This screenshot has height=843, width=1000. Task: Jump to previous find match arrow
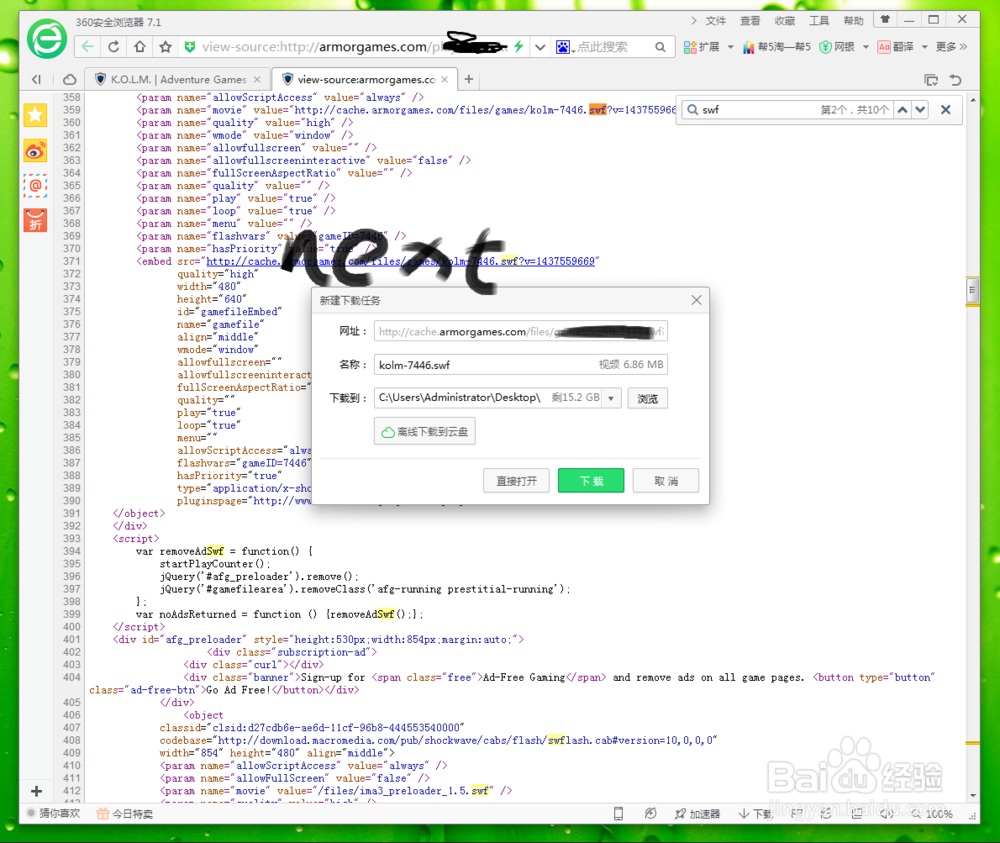point(902,110)
